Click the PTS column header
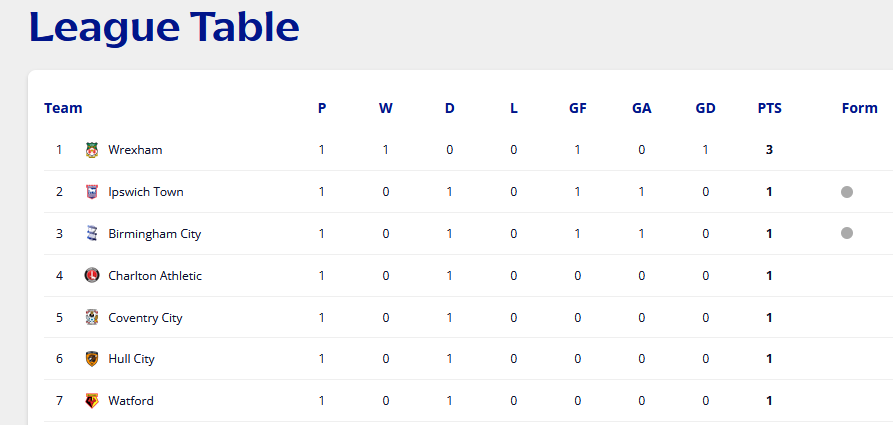The height and width of the screenshot is (425, 893). click(769, 108)
